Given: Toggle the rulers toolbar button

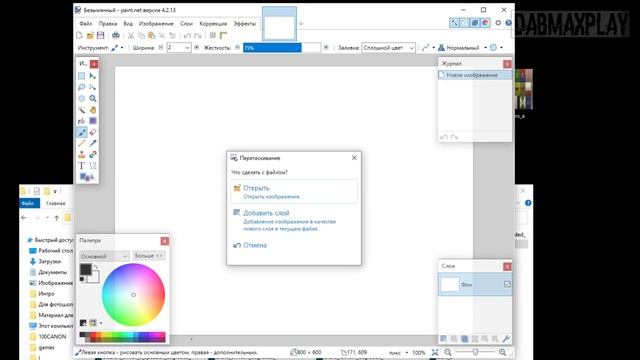Looking at the screenshot, I should pyautogui.click(x=223, y=36).
